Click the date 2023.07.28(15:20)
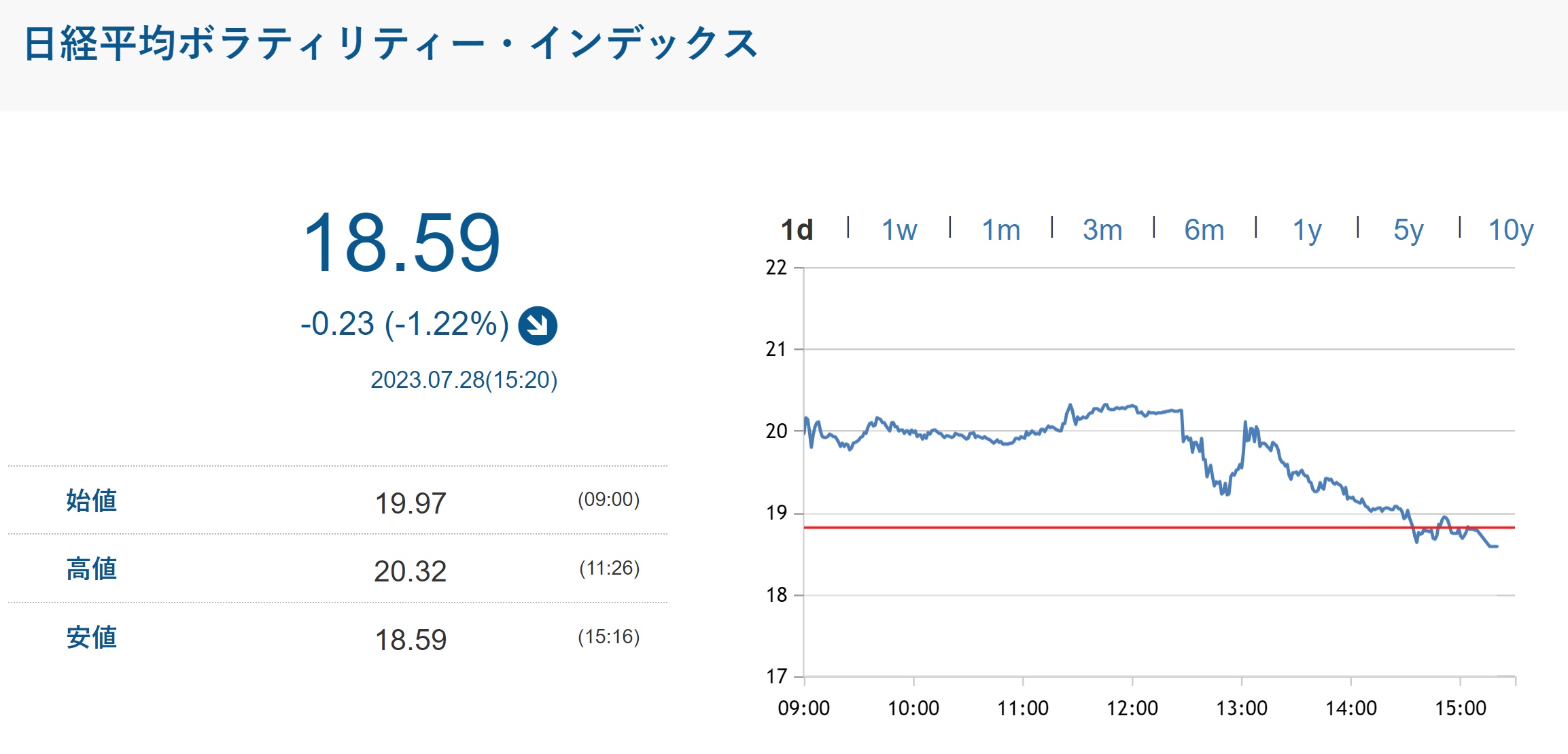The width and height of the screenshot is (1568, 754). 464,380
